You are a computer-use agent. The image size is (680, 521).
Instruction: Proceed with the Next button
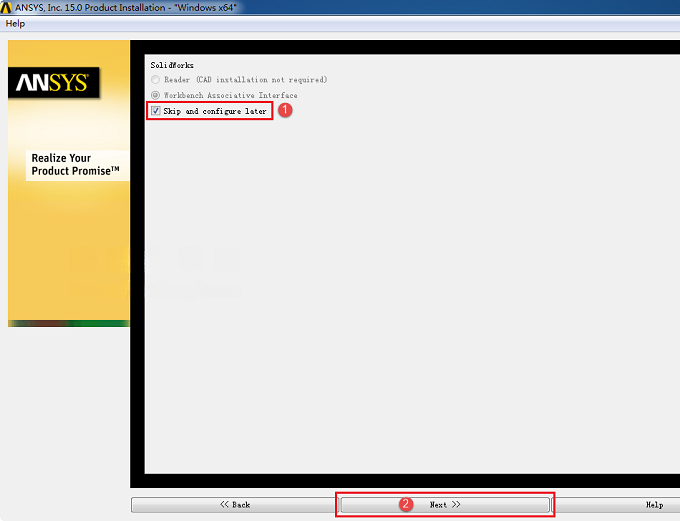click(x=445, y=505)
